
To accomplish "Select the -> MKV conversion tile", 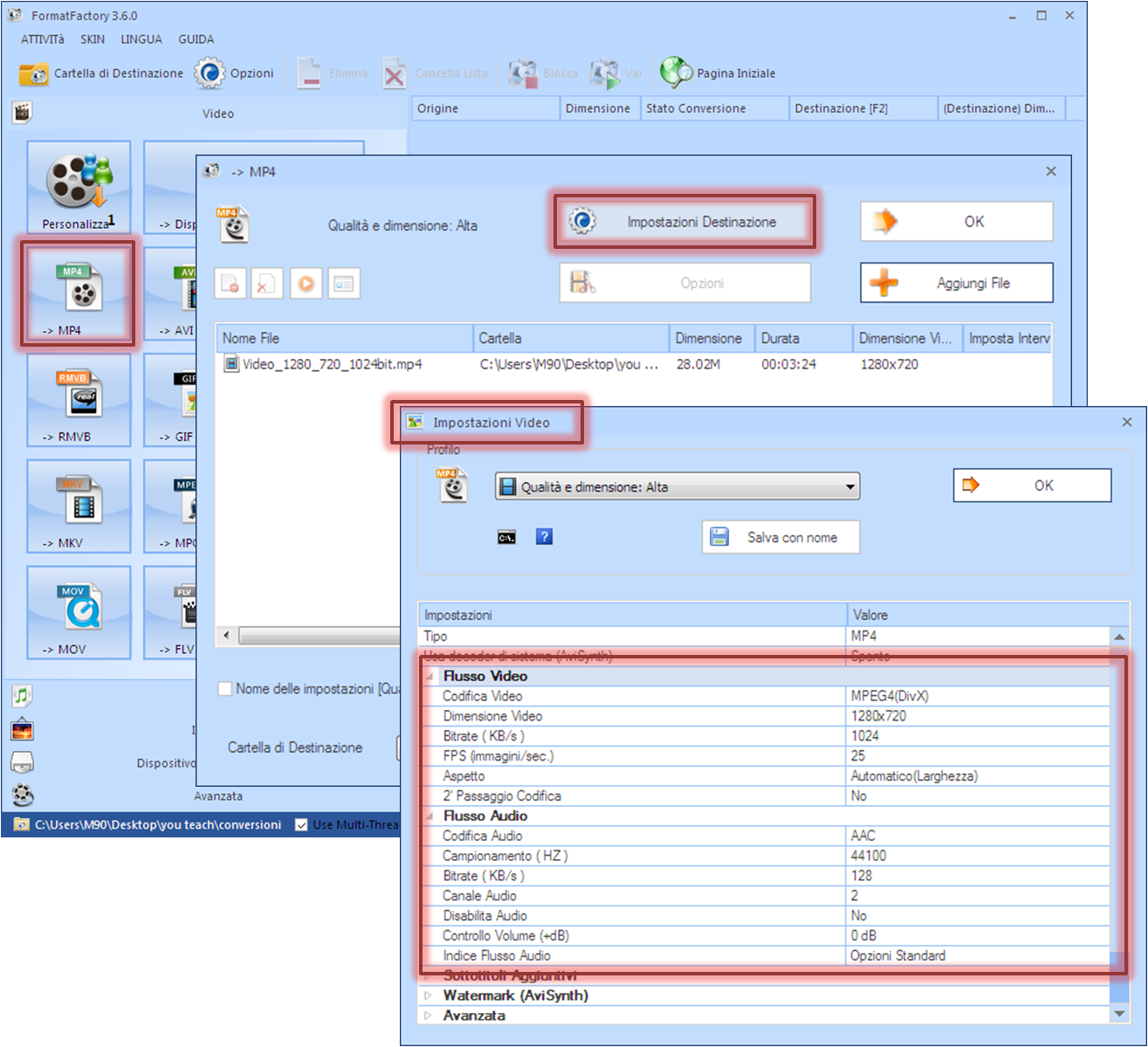I will (x=79, y=506).
